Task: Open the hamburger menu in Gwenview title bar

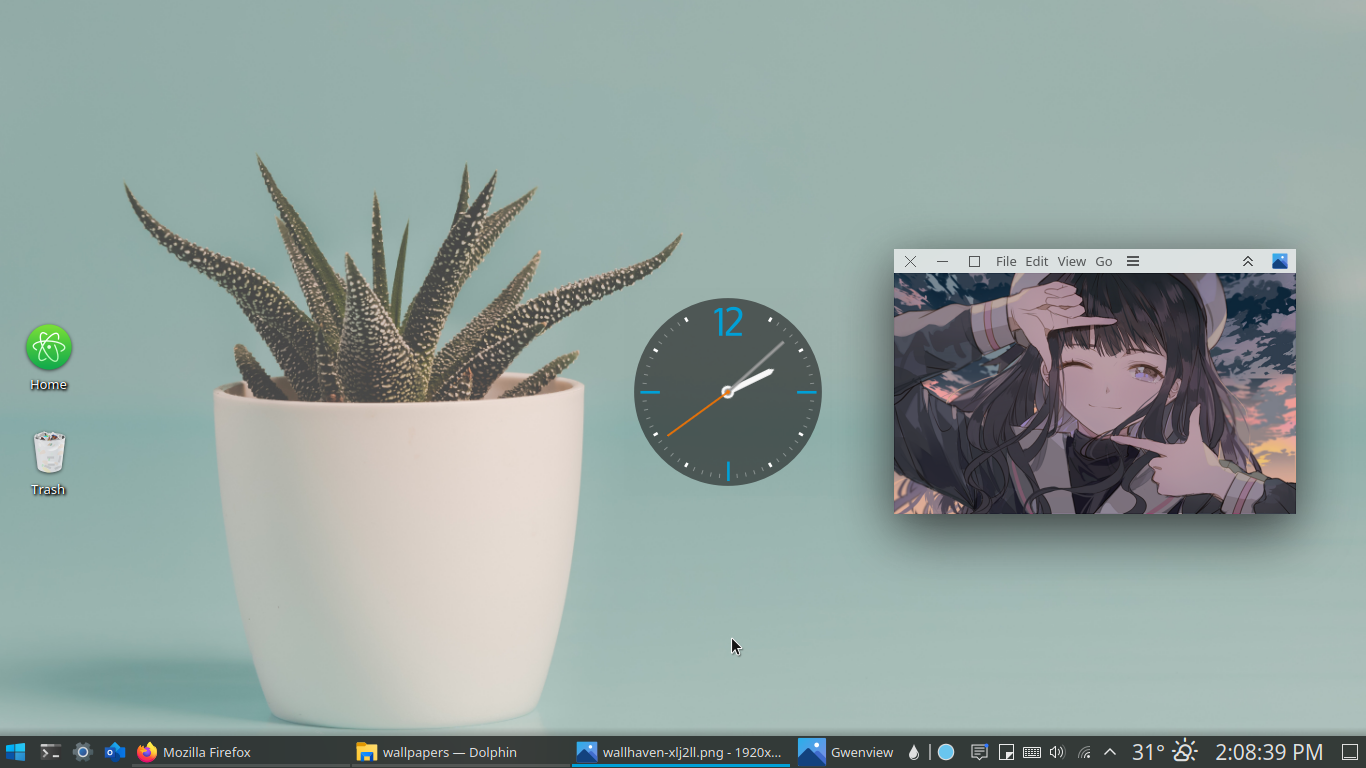Action: pos(1133,261)
